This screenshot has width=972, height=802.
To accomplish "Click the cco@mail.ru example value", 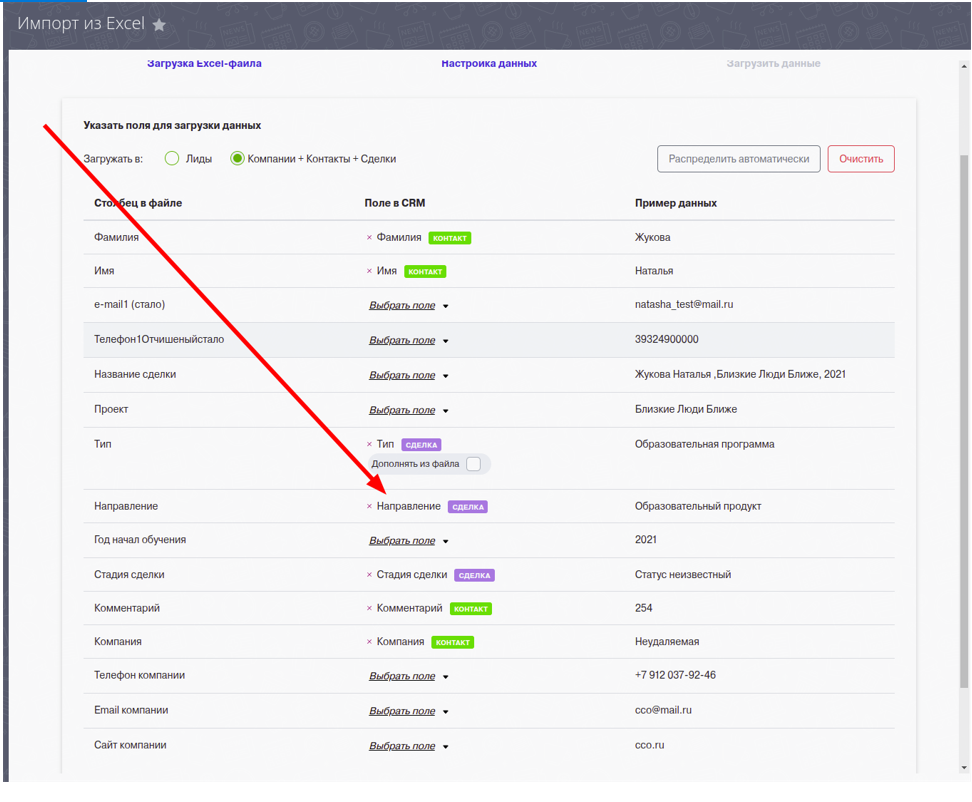I will pyautogui.click(x=663, y=710).
